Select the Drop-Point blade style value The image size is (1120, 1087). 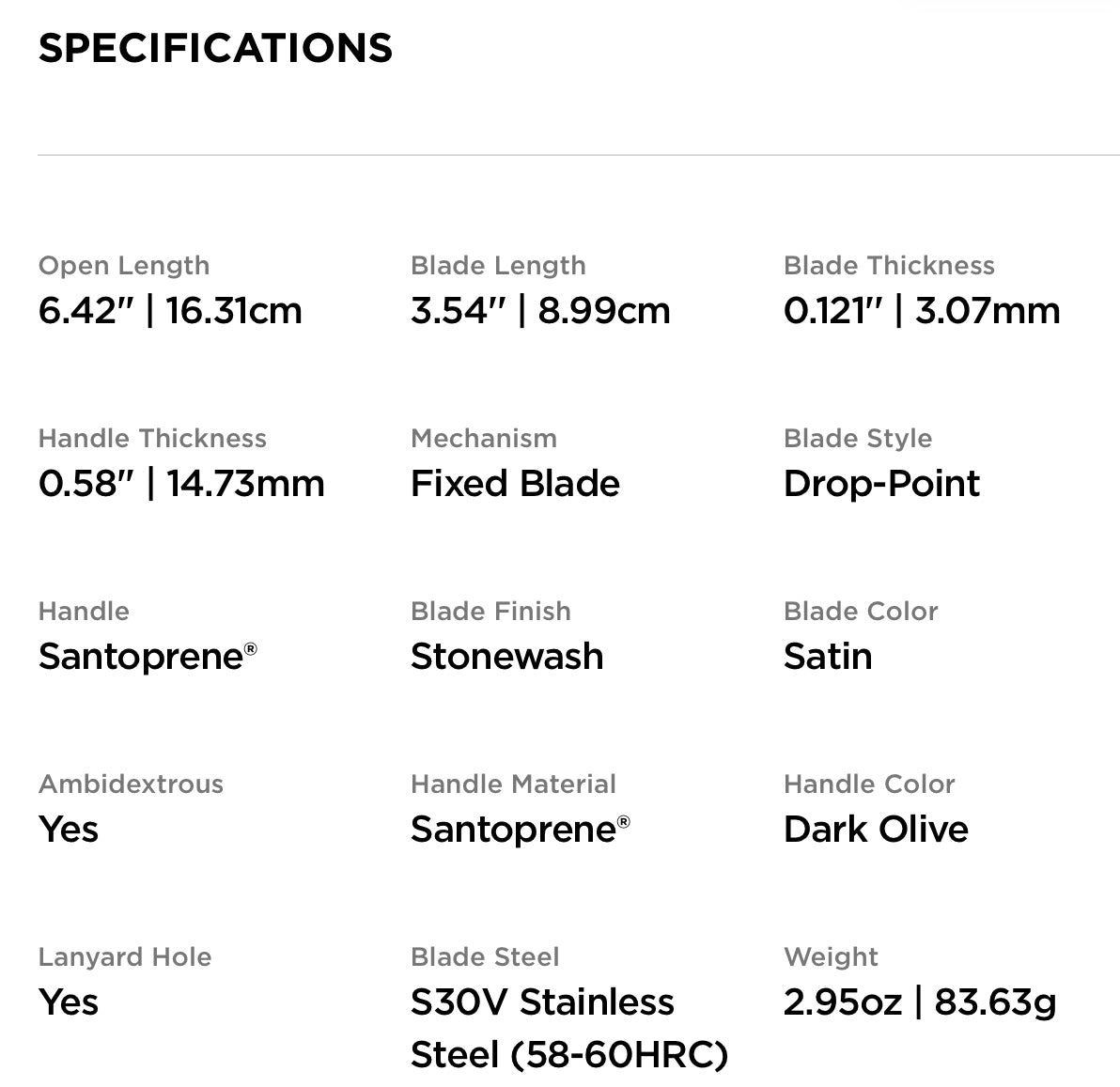coord(880,484)
